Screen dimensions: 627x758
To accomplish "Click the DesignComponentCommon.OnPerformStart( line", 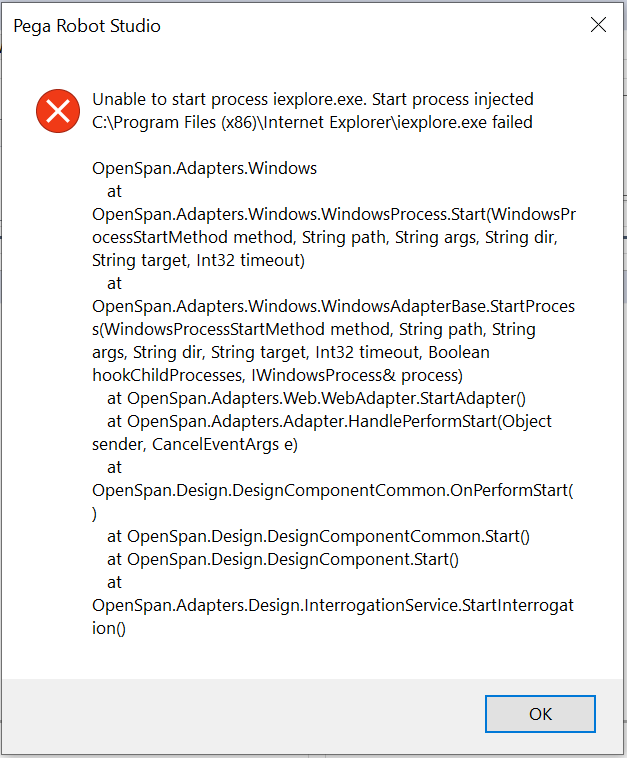I will (x=333, y=491).
